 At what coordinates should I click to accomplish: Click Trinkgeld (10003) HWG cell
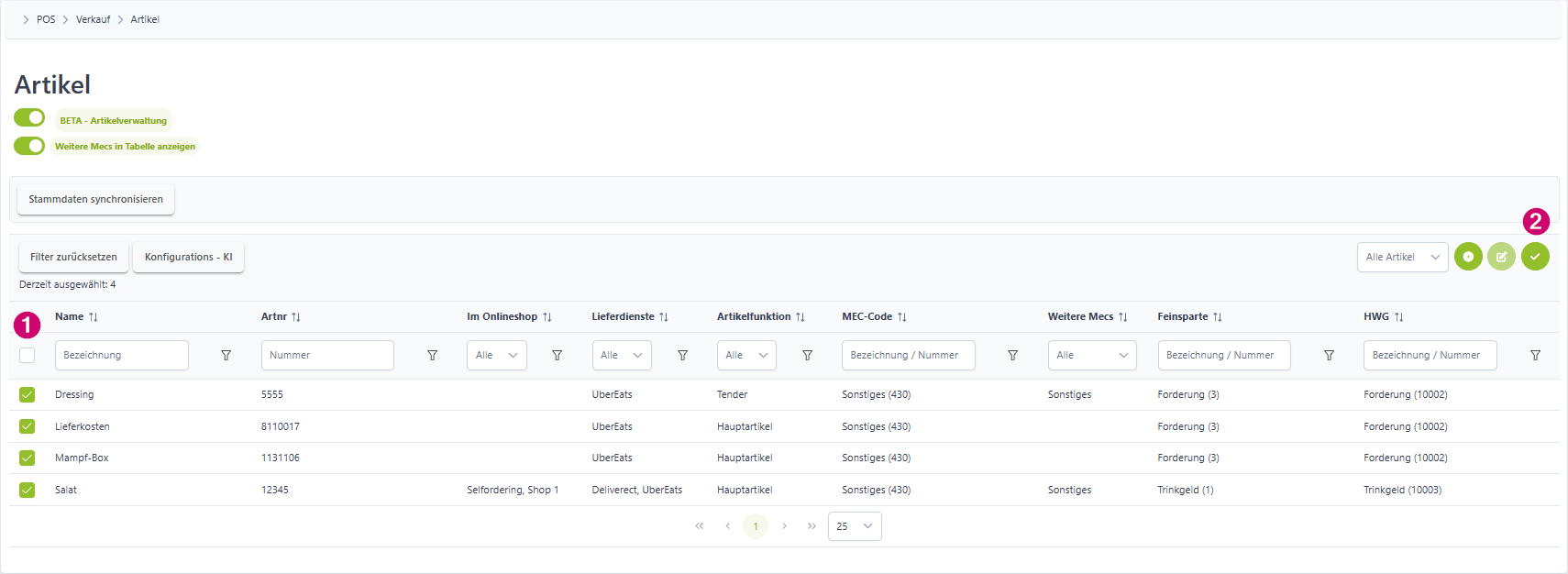[1403, 490]
